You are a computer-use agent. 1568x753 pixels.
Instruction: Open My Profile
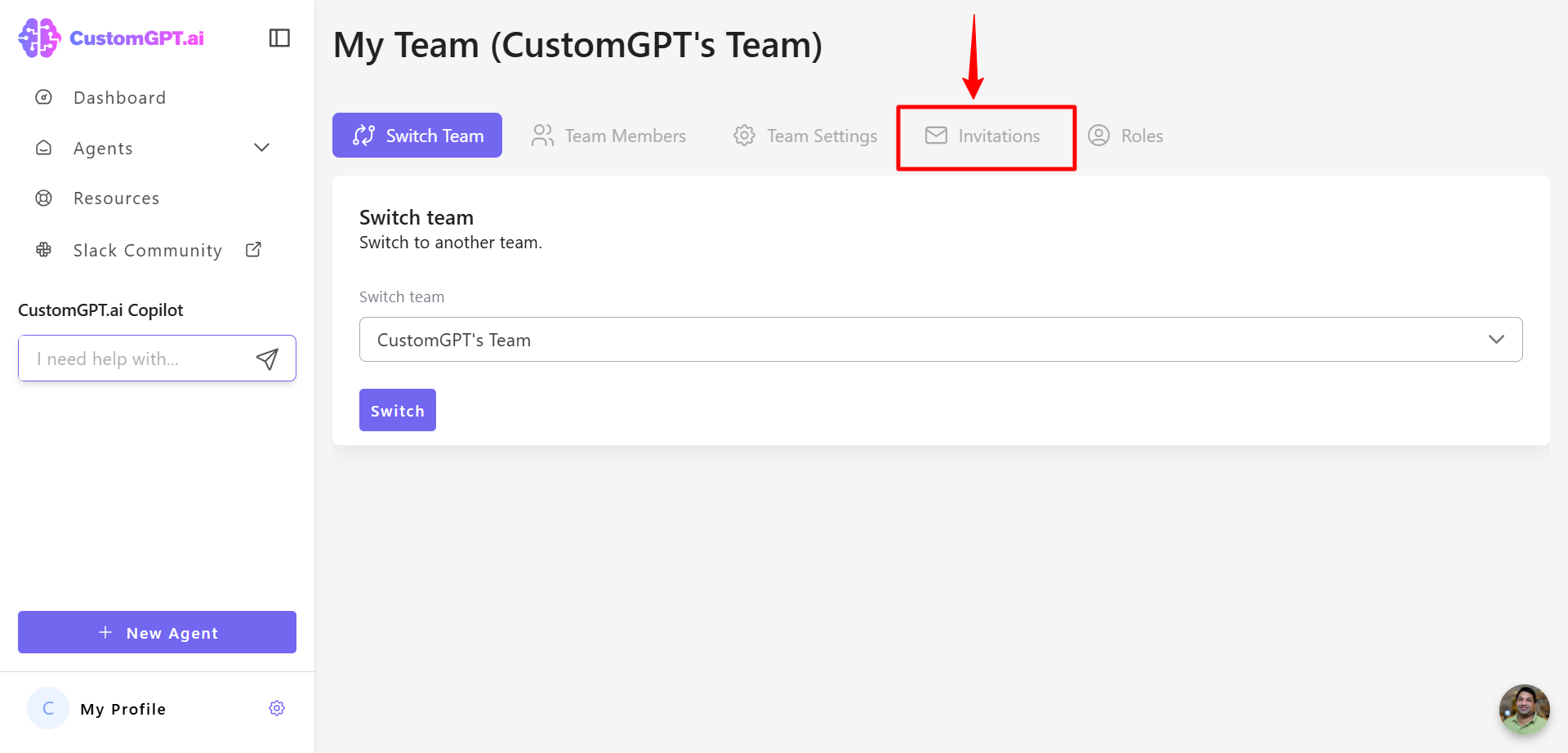tap(123, 709)
